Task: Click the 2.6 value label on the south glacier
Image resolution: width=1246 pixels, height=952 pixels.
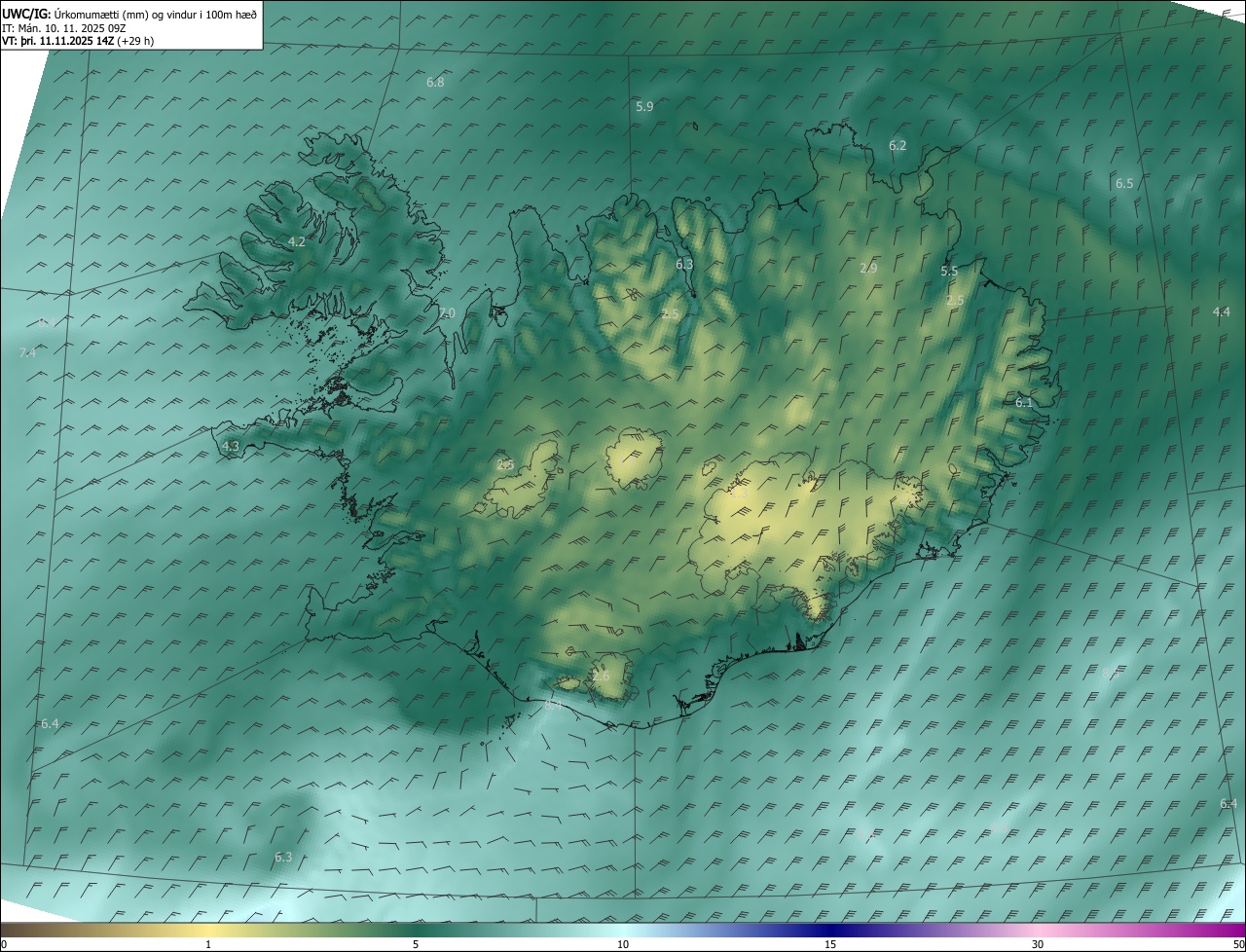Action: pyautogui.click(x=601, y=677)
